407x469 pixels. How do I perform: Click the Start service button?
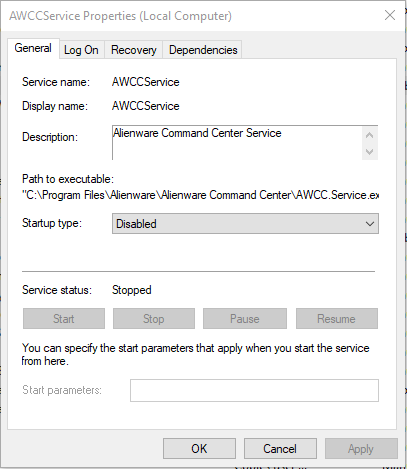pyautogui.click(x=64, y=319)
